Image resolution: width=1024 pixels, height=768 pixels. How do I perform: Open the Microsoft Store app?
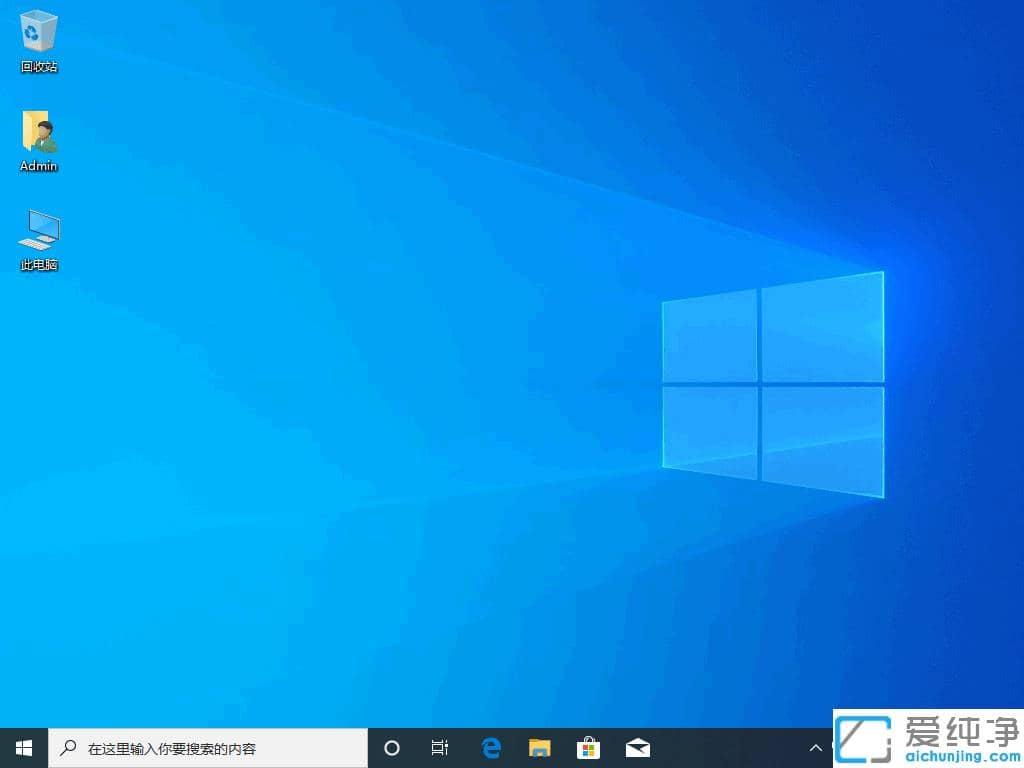click(x=588, y=747)
